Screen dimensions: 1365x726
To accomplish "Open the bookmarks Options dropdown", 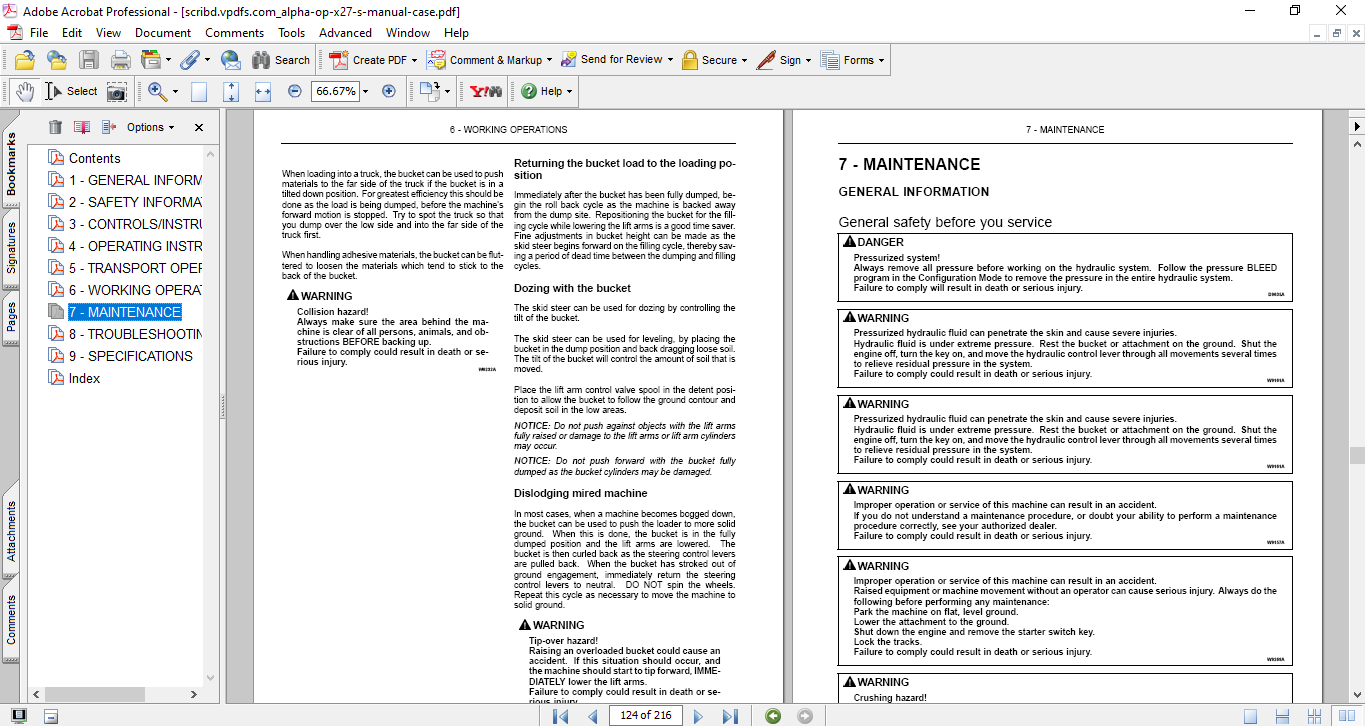I will (x=150, y=127).
